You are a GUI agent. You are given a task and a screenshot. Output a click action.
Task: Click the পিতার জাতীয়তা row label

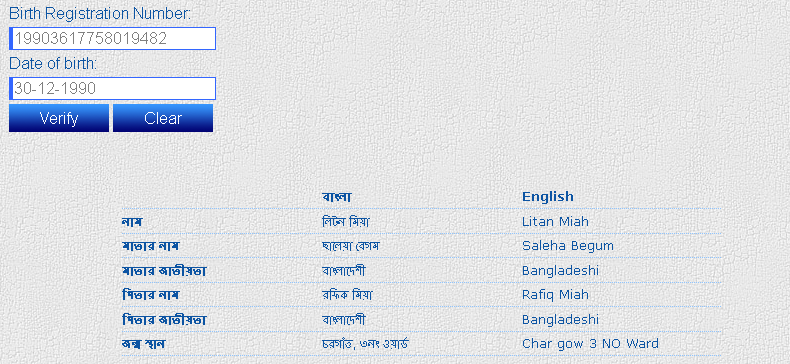pos(164,320)
